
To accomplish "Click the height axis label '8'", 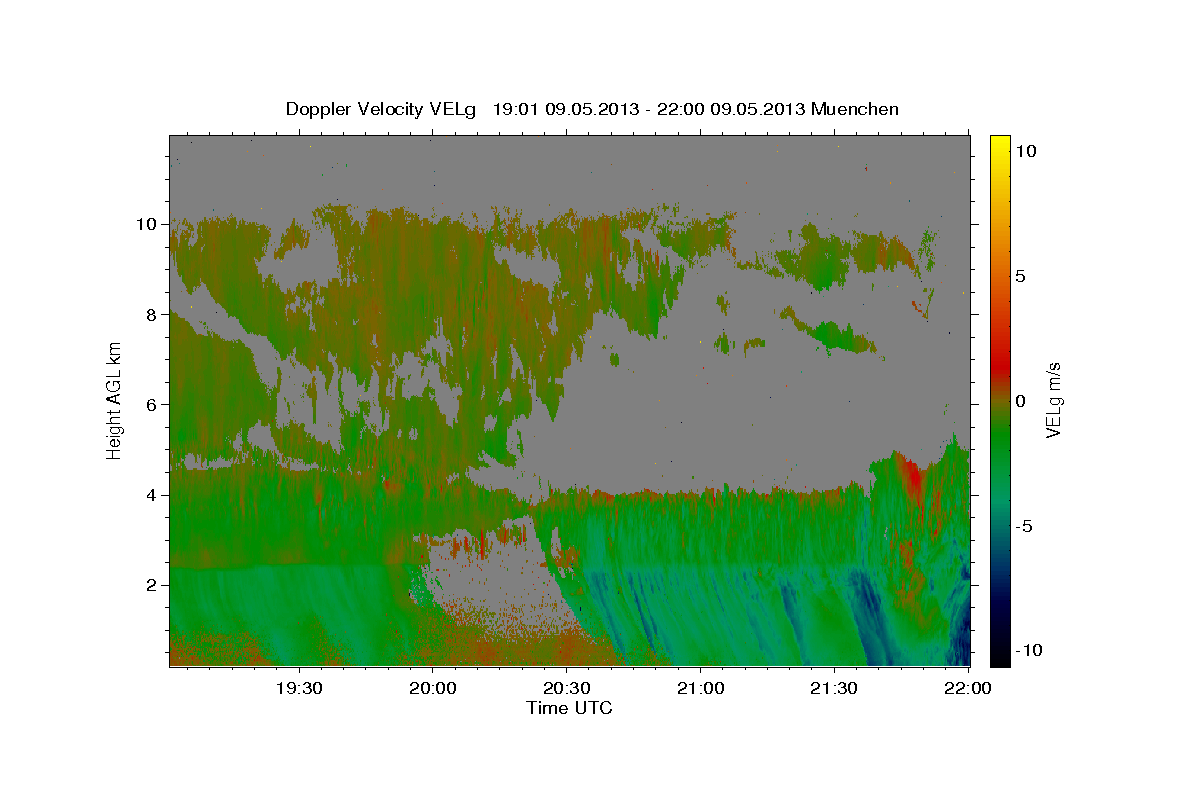I will click(x=153, y=314).
